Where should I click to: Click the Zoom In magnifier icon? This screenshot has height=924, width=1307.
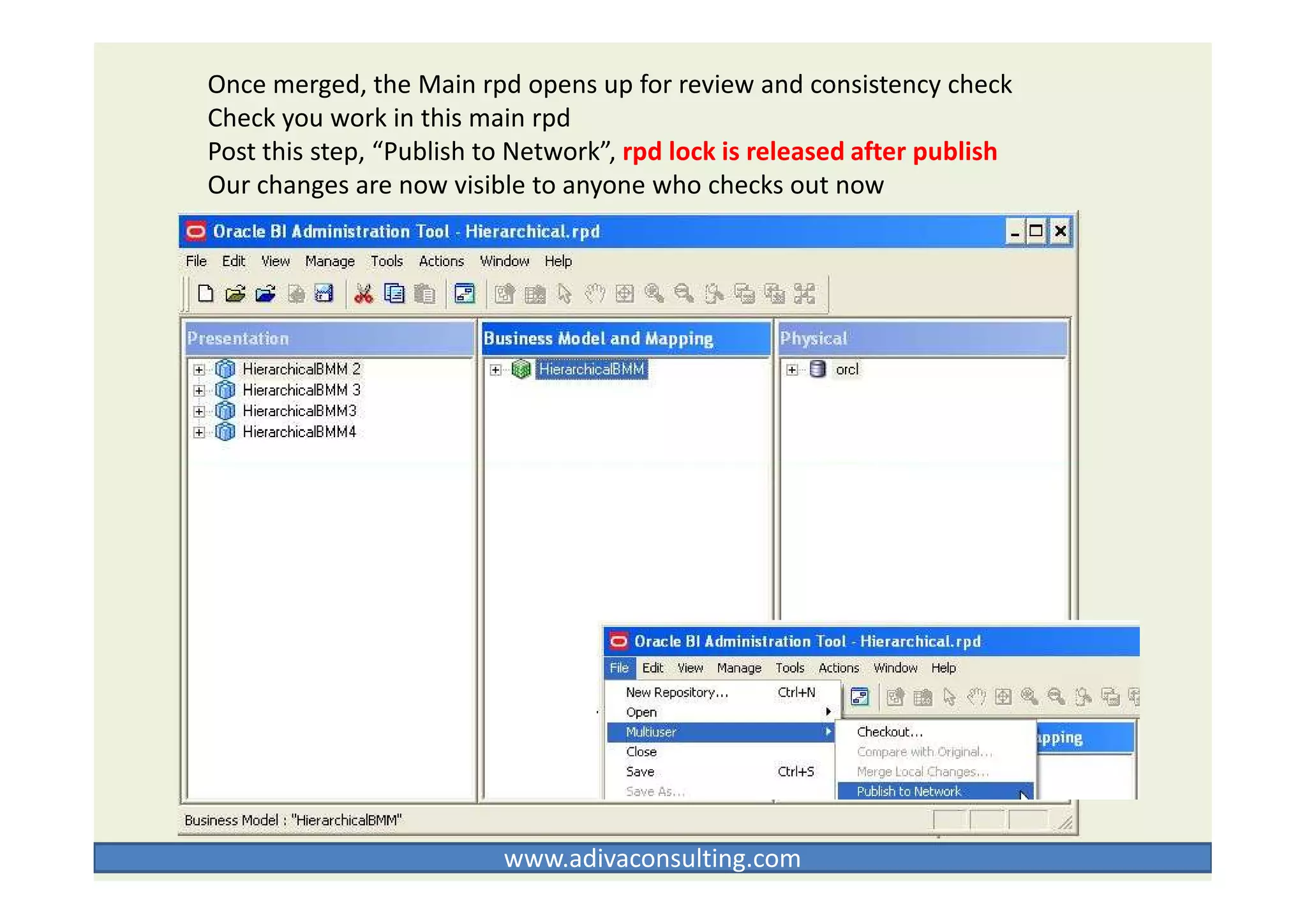(654, 294)
